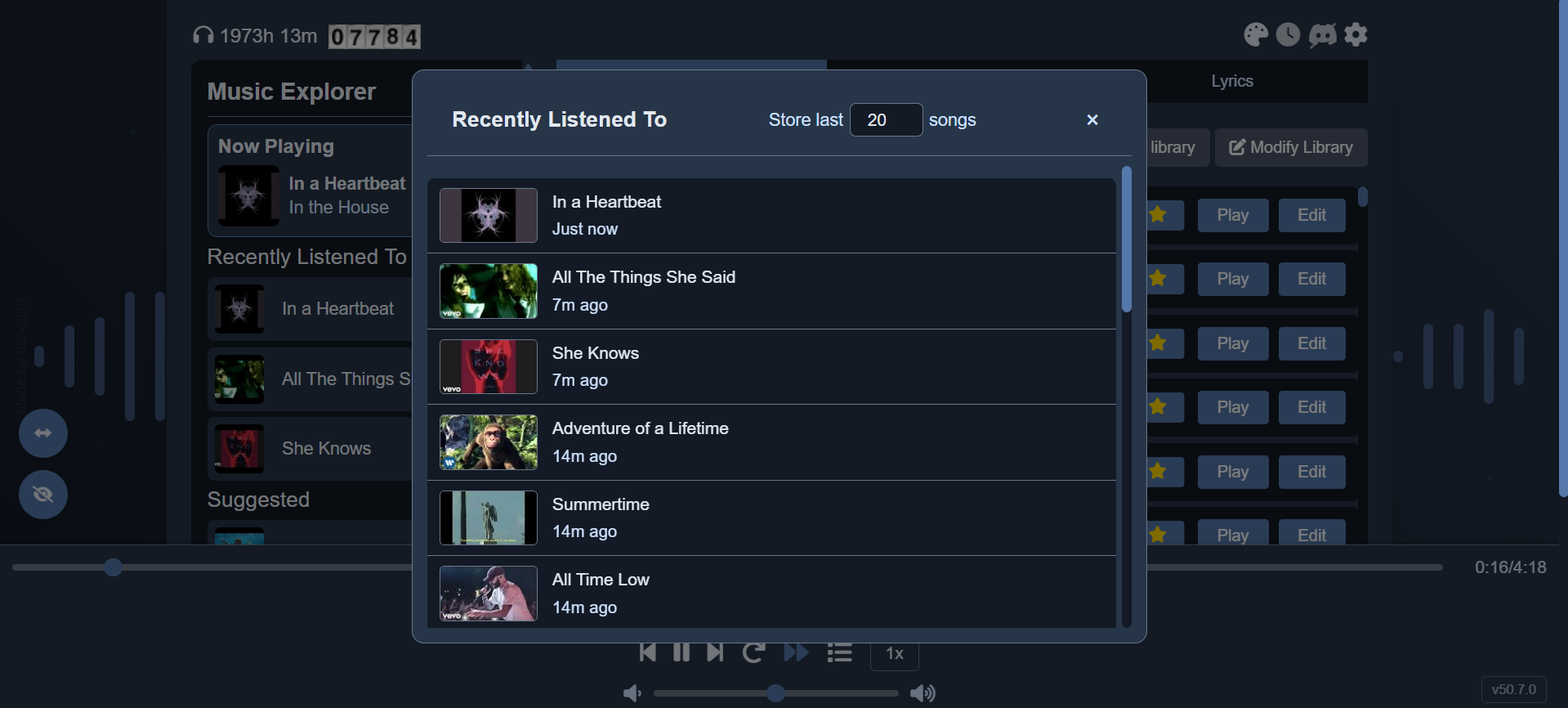Select All Time Low entry
The height and width of the screenshot is (708, 1568).
771,593
